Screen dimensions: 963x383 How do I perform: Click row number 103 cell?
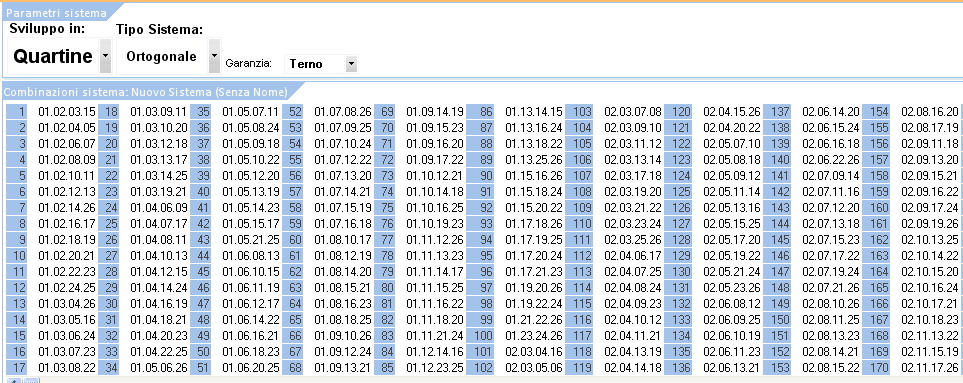(579, 112)
